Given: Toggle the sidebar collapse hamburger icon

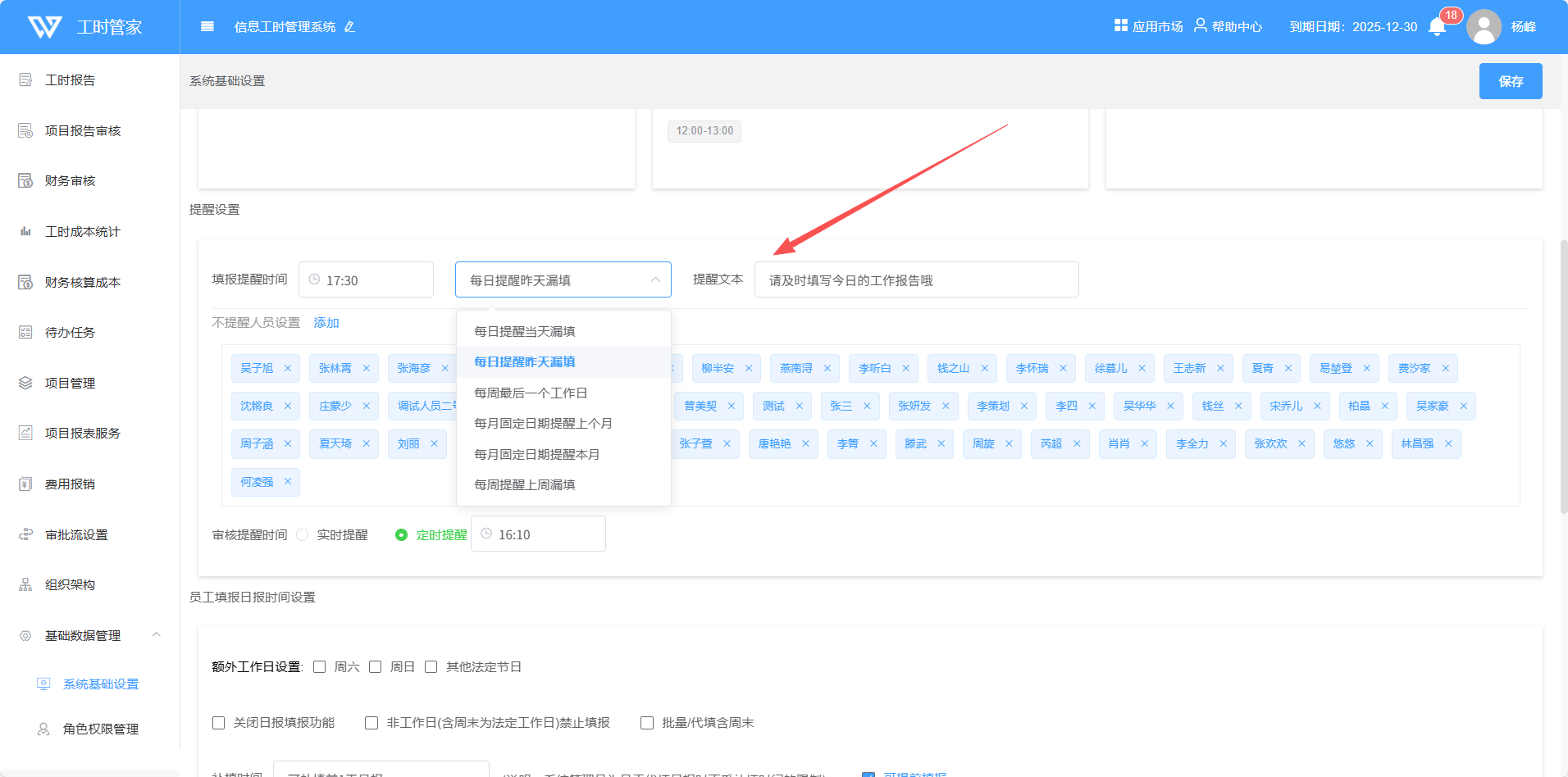Looking at the screenshot, I should tap(207, 27).
